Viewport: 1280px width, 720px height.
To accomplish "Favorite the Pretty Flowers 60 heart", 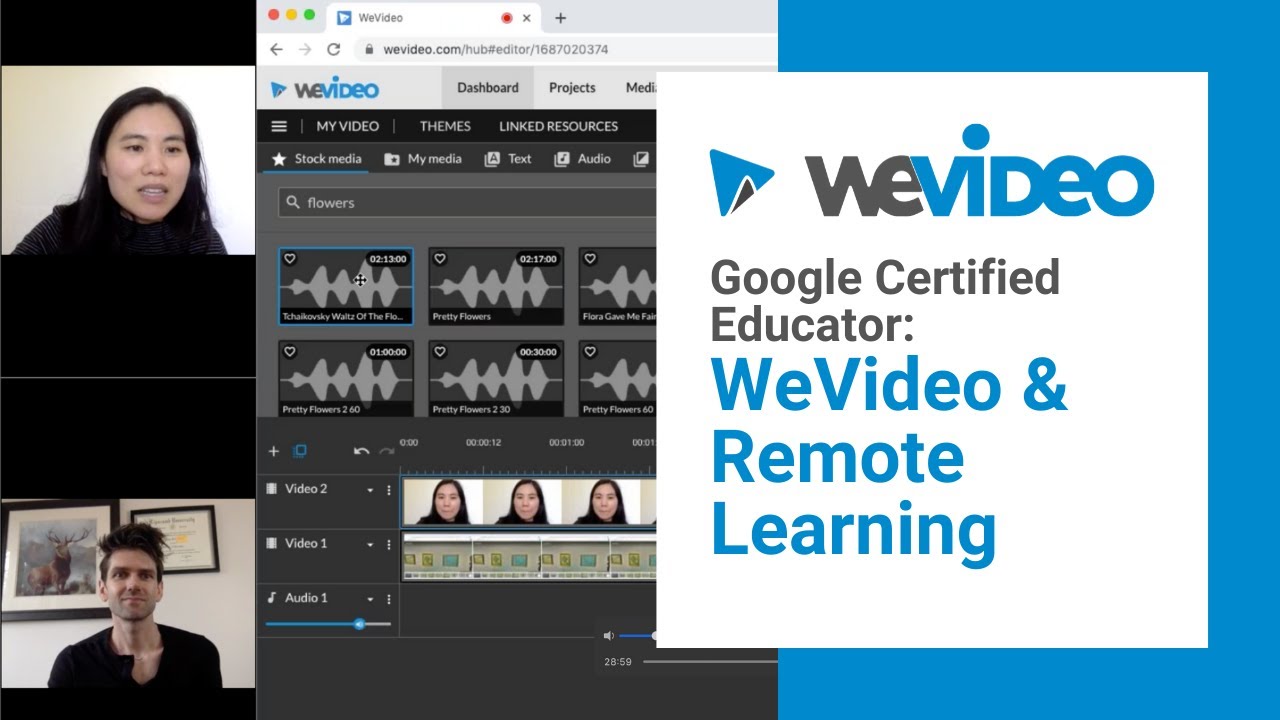I will click(590, 352).
